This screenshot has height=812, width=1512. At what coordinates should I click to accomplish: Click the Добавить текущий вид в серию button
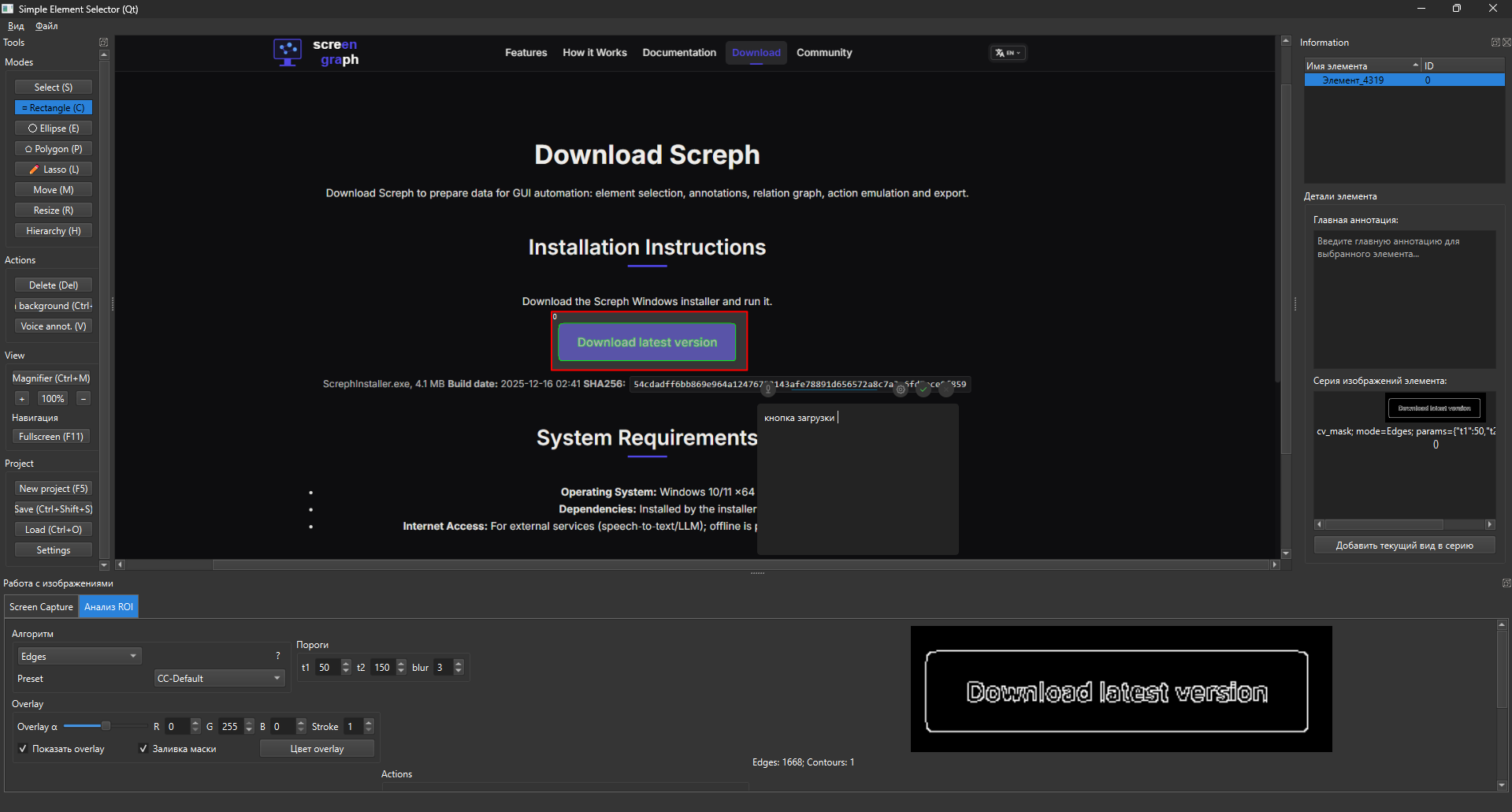(1403, 544)
